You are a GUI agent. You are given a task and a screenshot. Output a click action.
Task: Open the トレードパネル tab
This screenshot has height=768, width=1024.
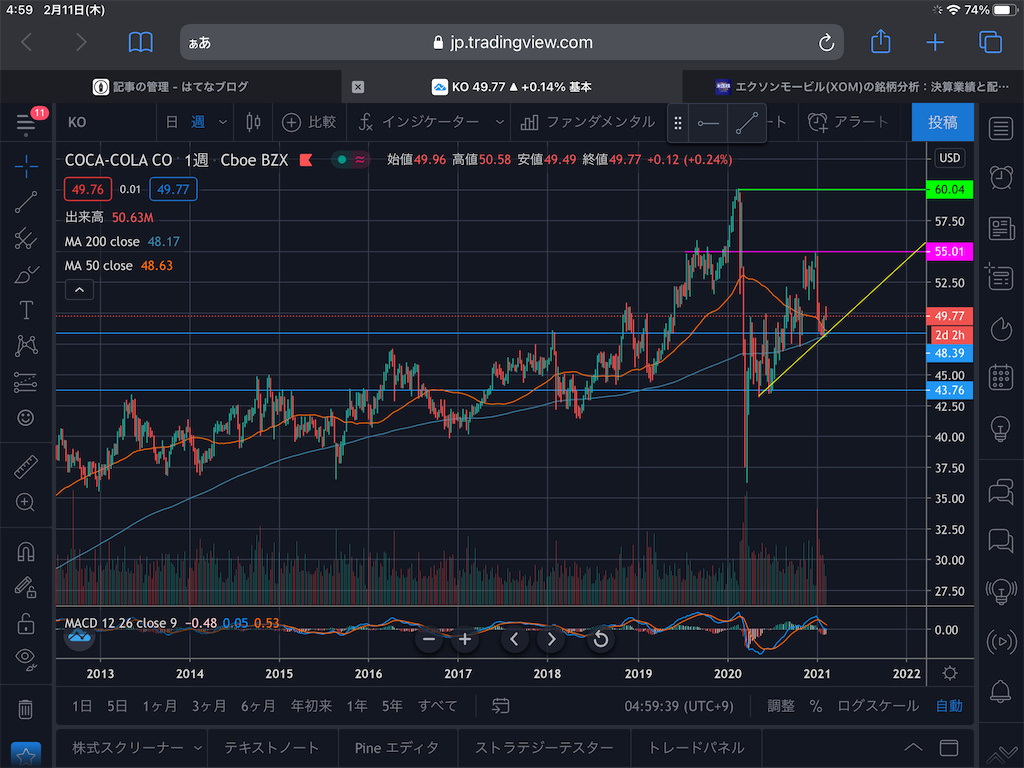(x=696, y=748)
